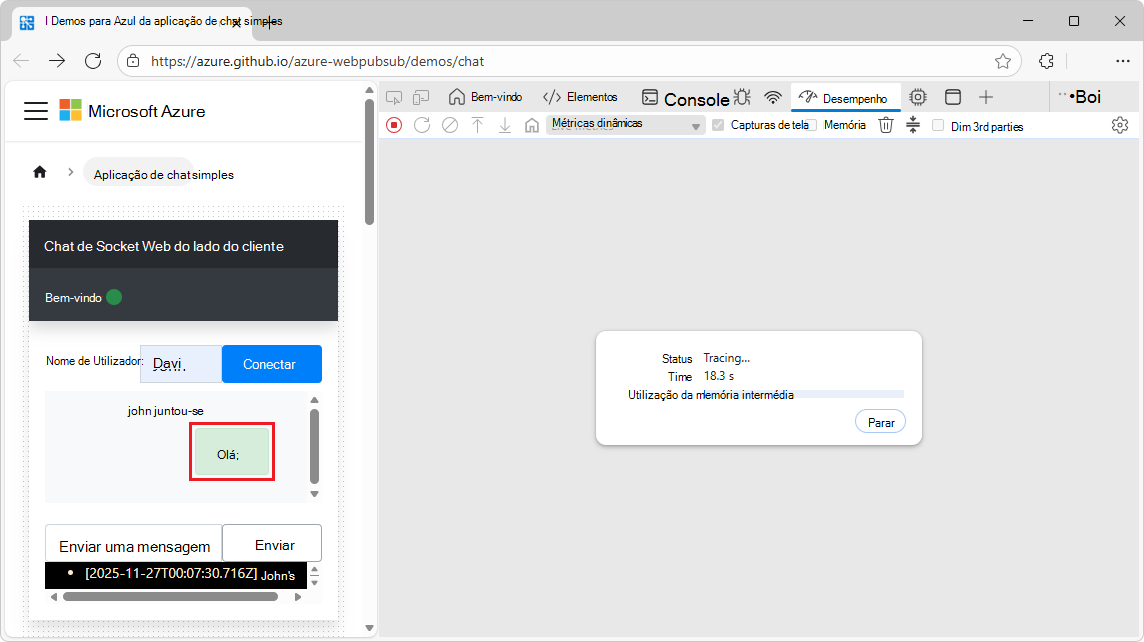This screenshot has width=1144, height=642.
Task: Add a panel with the plus icon in DevTools
Action: click(986, 97)
